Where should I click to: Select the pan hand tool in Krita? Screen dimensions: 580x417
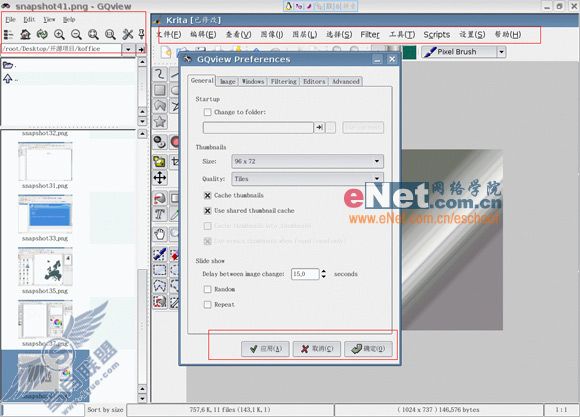160,234
